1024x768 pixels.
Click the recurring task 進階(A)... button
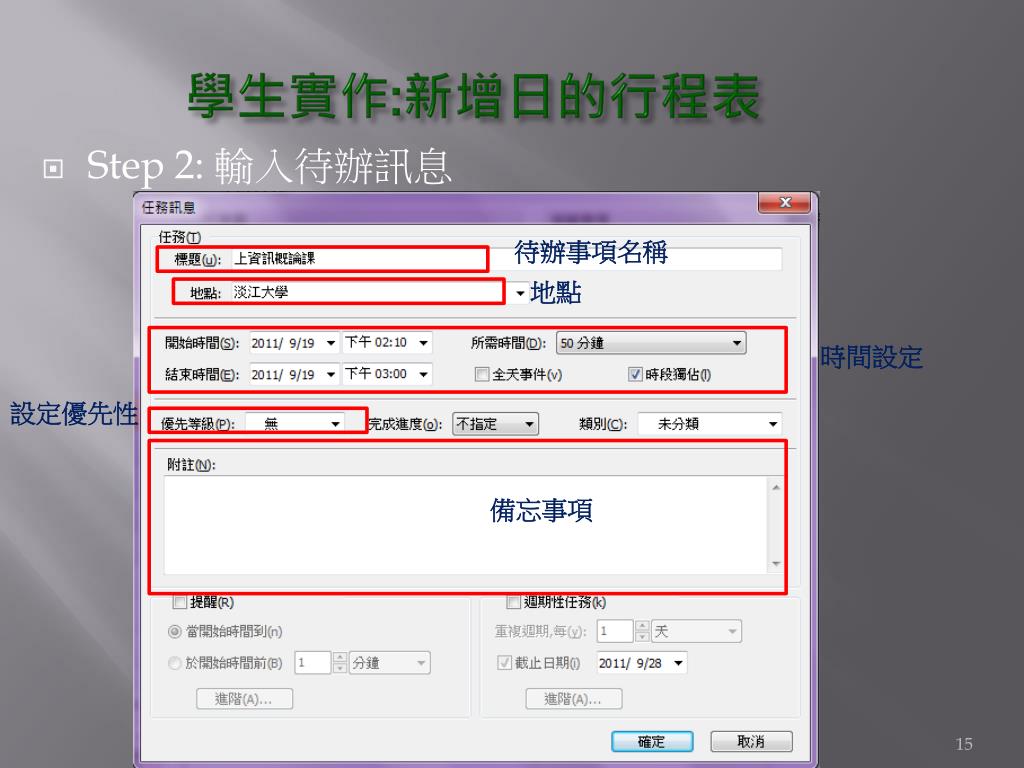click(x=573, y=699)
